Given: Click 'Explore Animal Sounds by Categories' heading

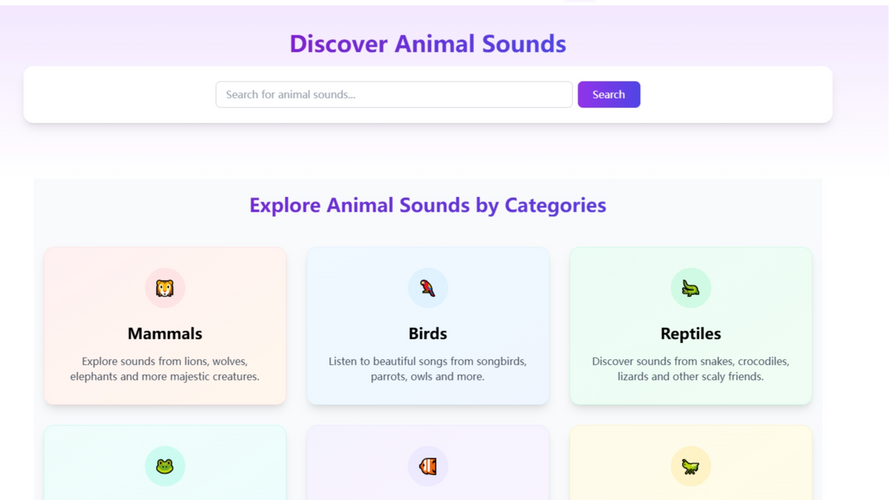Looking at the screenshot, I should 427,205.
